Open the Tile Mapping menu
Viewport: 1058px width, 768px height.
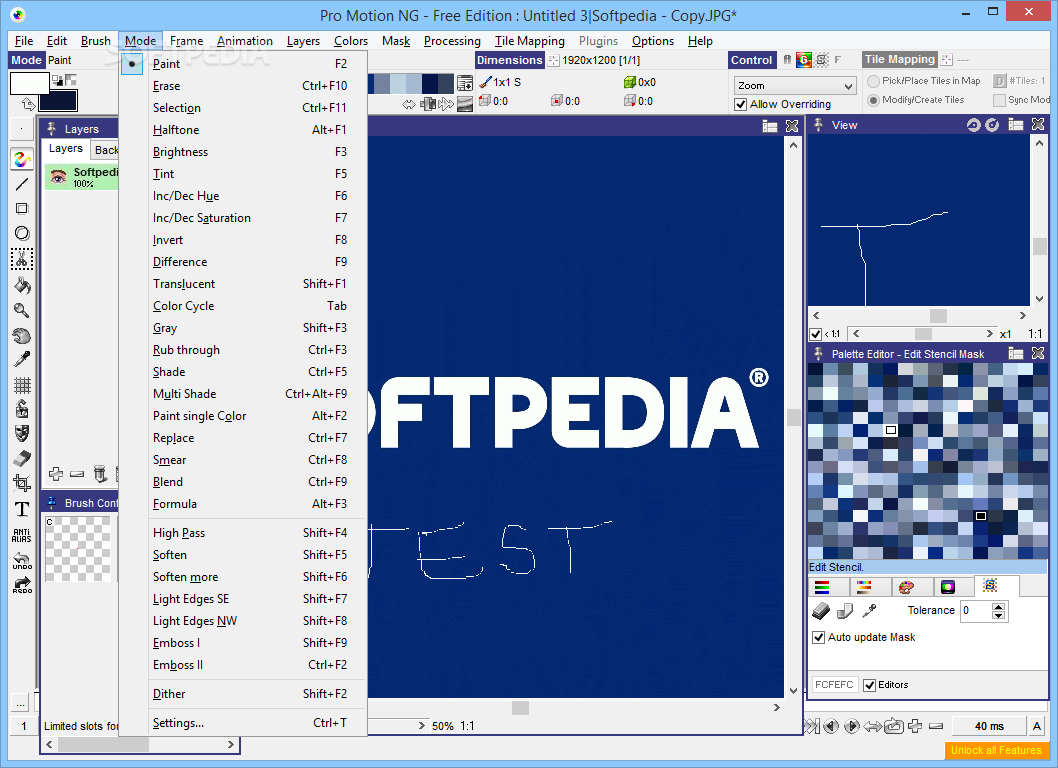[530, 41]
